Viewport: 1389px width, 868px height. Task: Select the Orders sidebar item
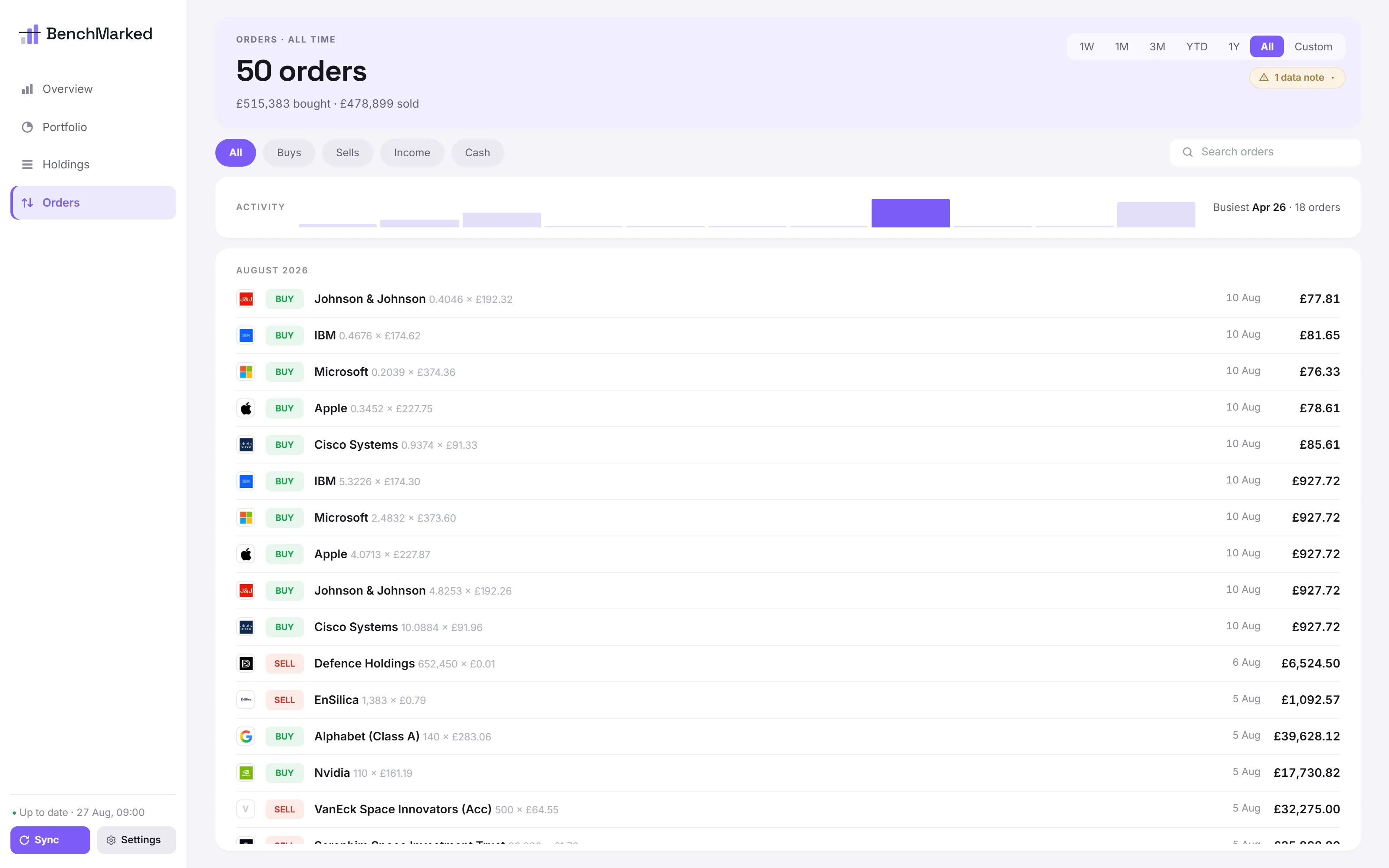click(93, 203)
